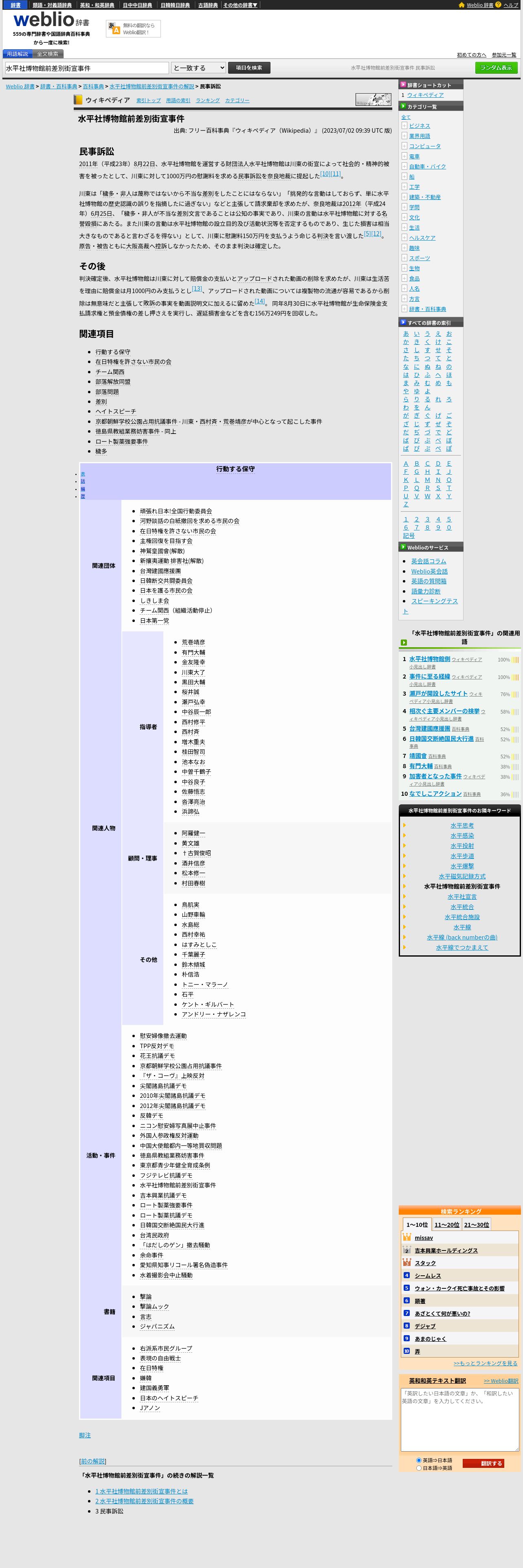Click the Weblio翻訳 banner icon
523x1568 pixels.
(x=114, y=28)
